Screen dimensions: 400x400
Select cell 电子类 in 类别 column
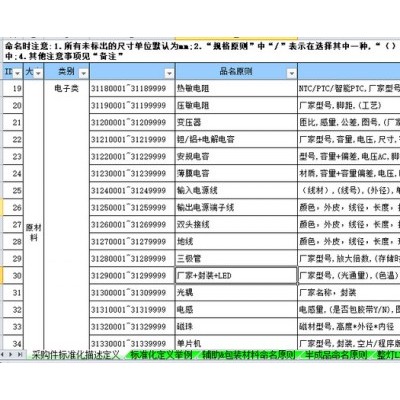(67, 215)
